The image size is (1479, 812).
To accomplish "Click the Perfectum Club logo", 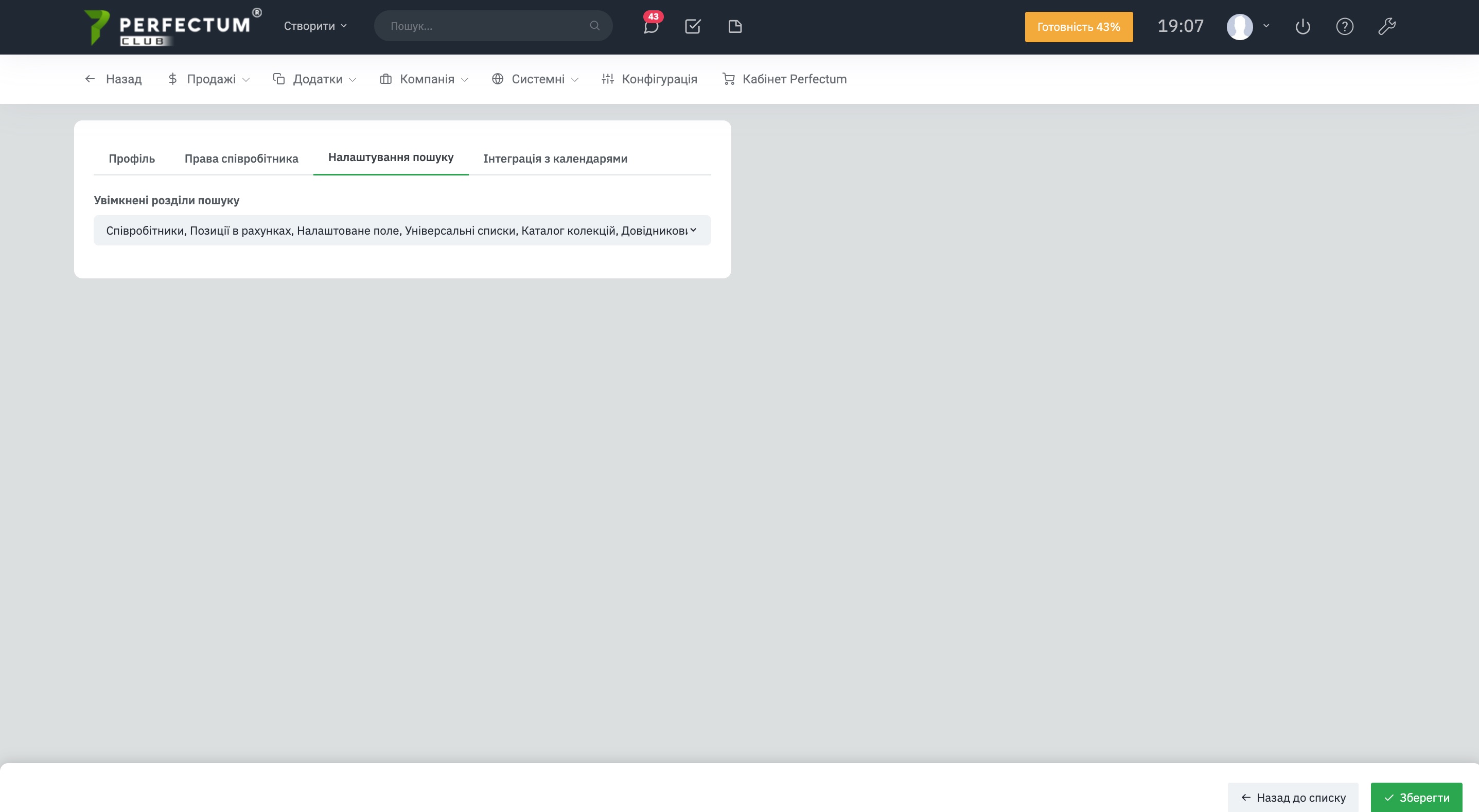I will pyautogui.click(x=171, y=26).
